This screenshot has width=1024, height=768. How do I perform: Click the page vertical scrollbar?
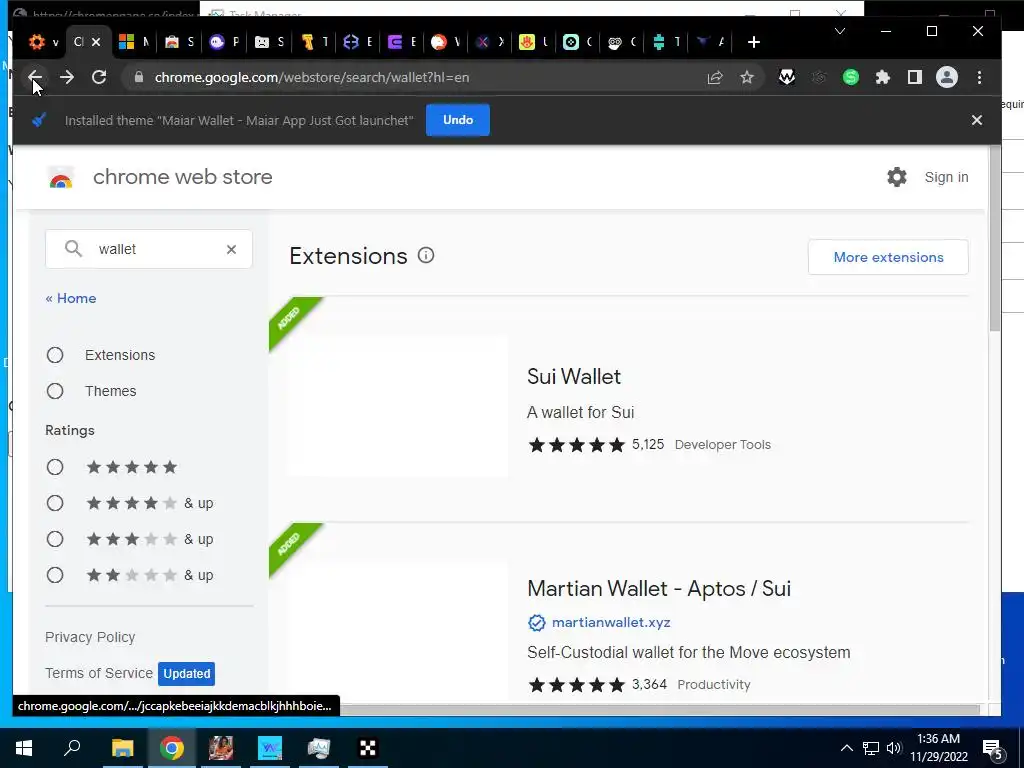(995, 239)
